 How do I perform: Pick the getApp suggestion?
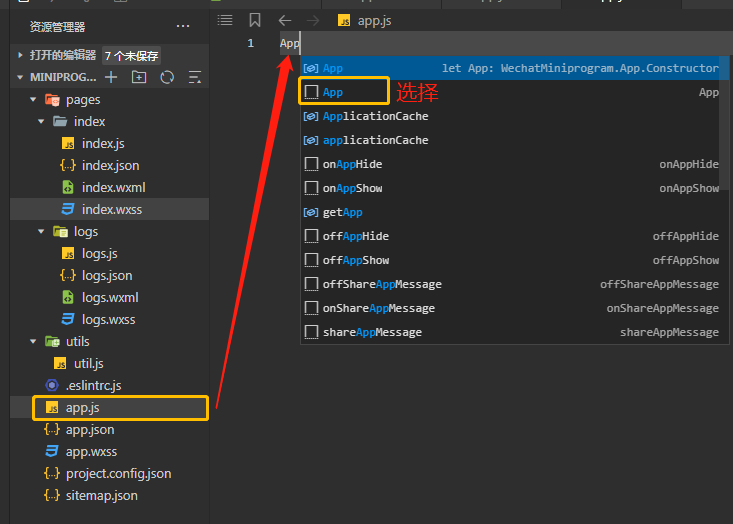[512, 212]
